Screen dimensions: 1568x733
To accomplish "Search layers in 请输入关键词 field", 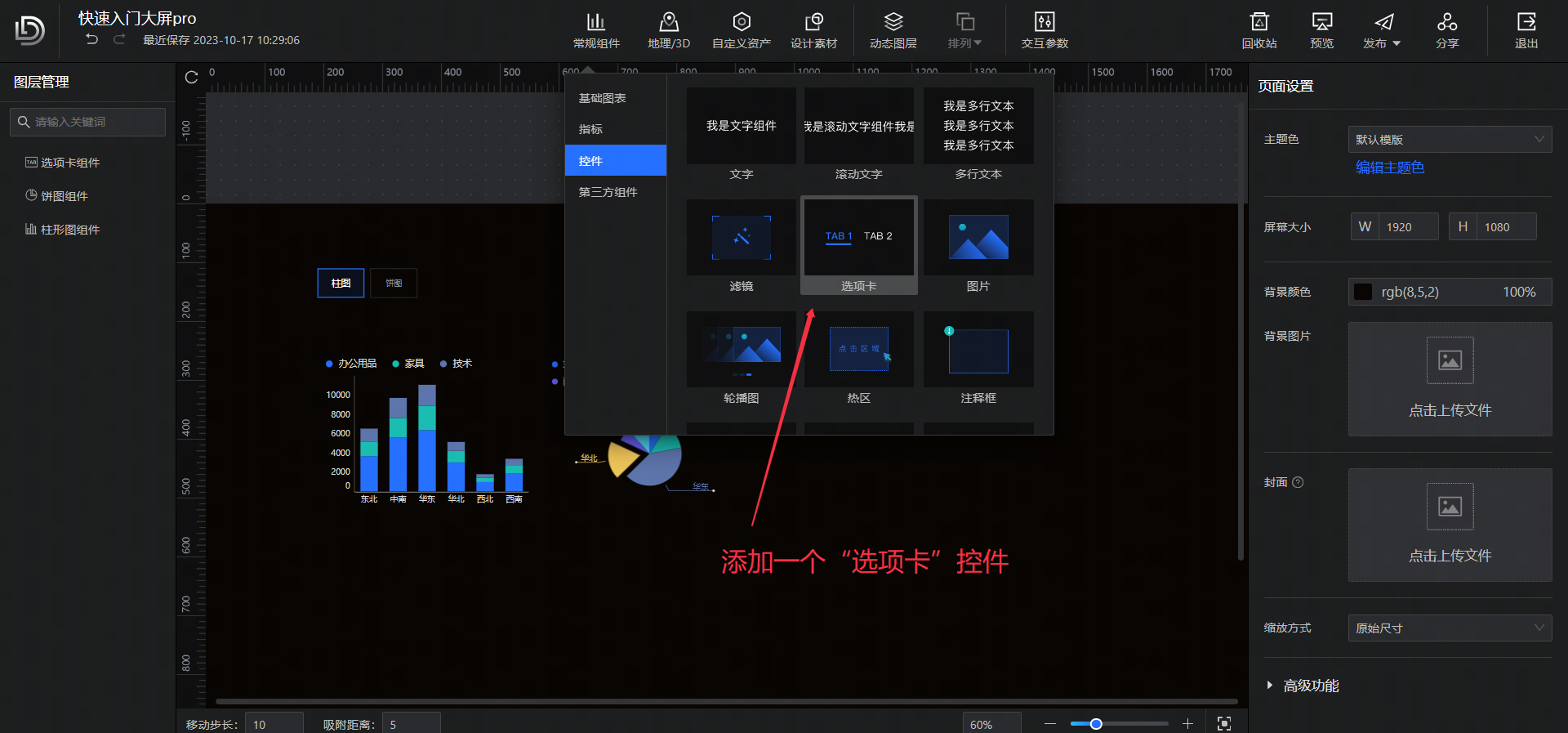I will point(88,122).
